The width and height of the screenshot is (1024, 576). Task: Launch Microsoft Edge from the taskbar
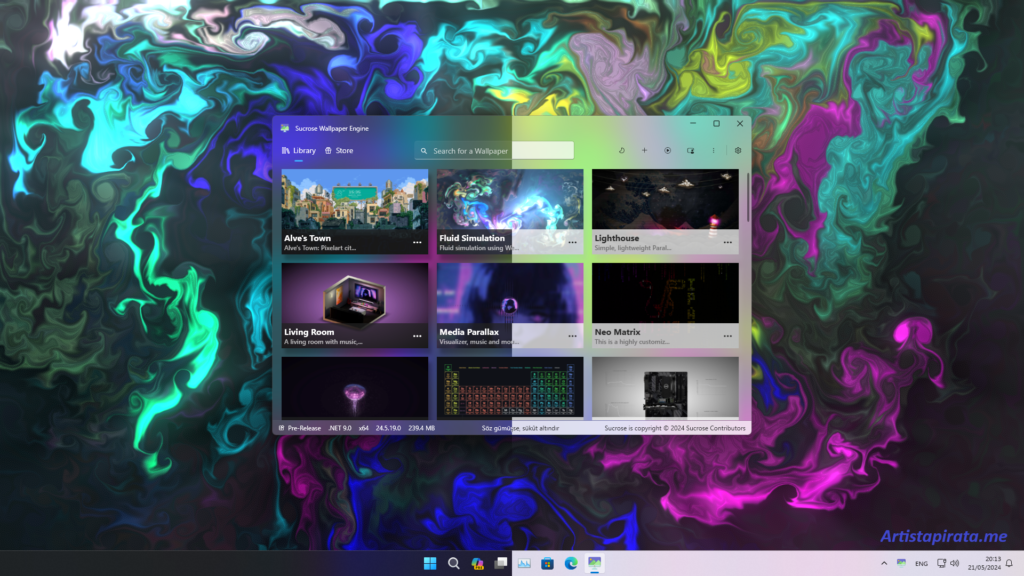(x=570, y=562)
